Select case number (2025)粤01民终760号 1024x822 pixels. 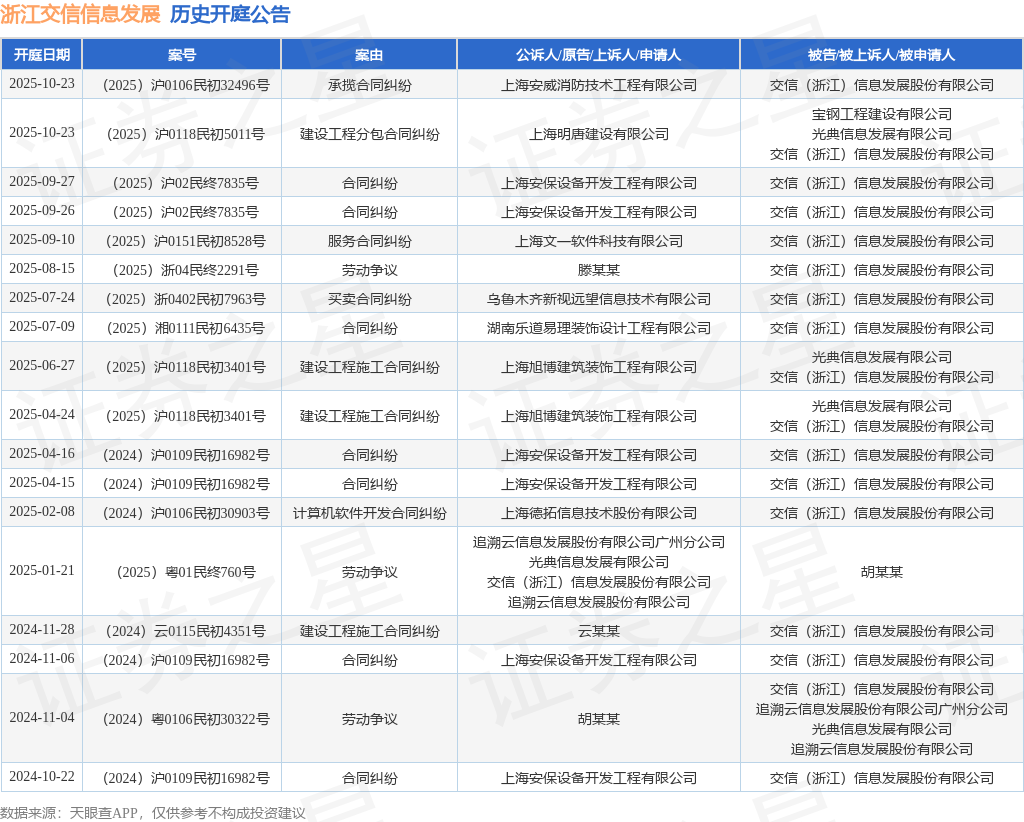tap(185, 572)
